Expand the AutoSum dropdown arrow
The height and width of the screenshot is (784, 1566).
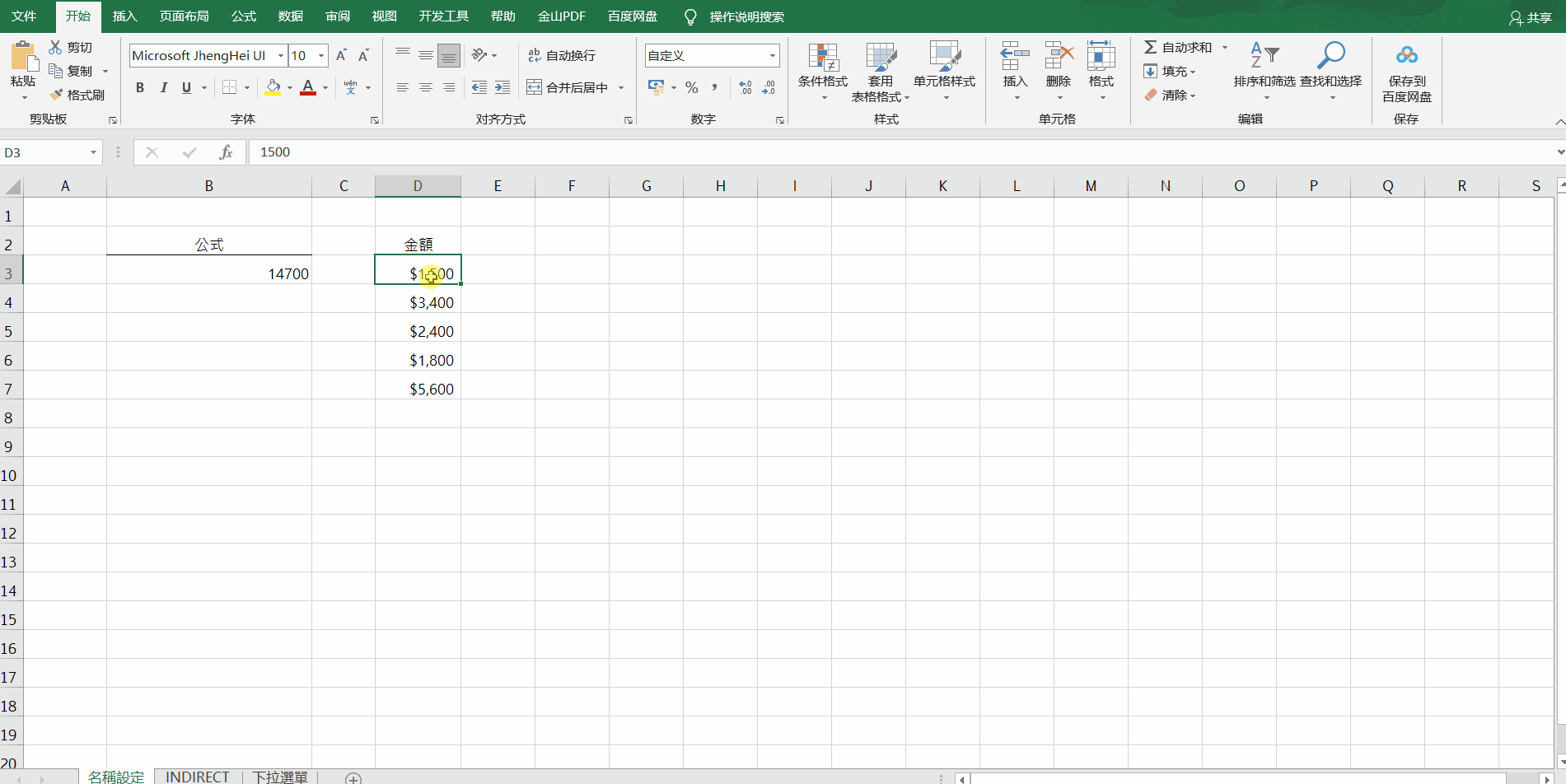pos(1225,47)
